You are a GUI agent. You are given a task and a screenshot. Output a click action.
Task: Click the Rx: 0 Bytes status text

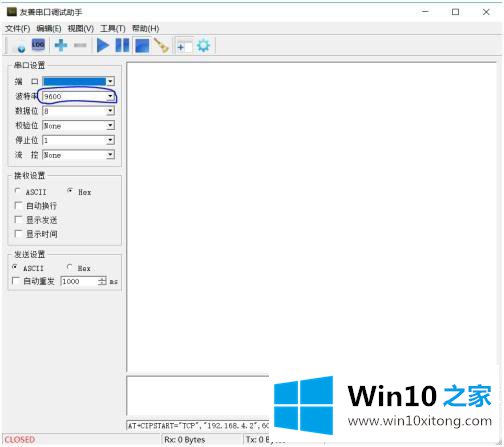point(185,440)
